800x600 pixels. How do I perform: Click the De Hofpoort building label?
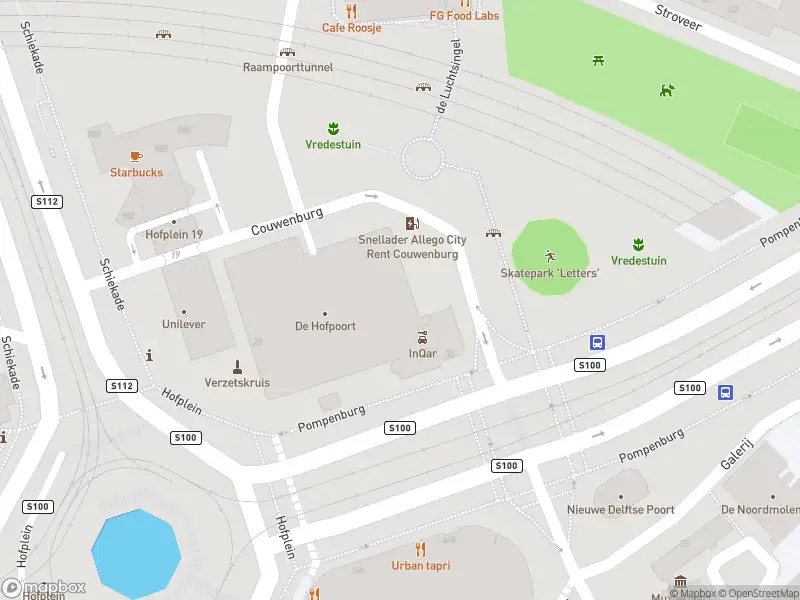coord(325,326)
